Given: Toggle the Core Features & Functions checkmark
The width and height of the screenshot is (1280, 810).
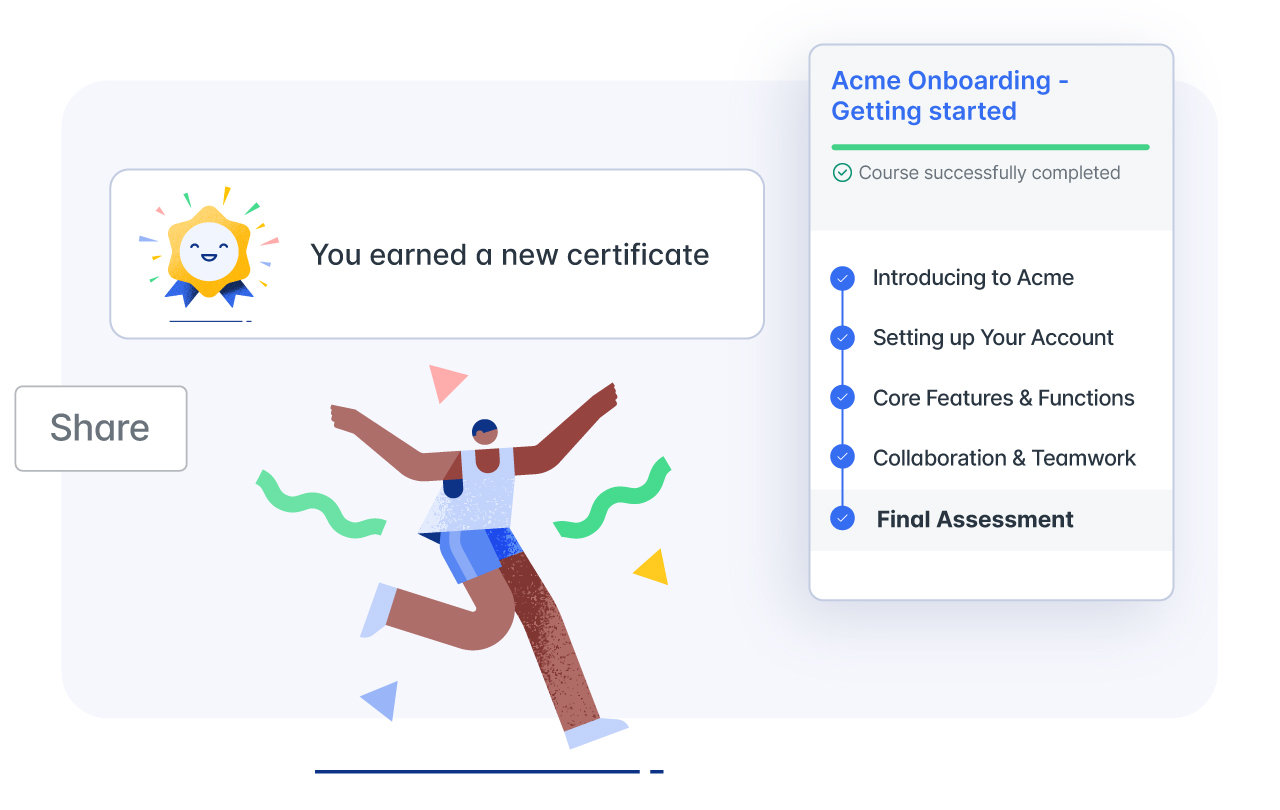Looking at the screenshot, I should point(843,398).
